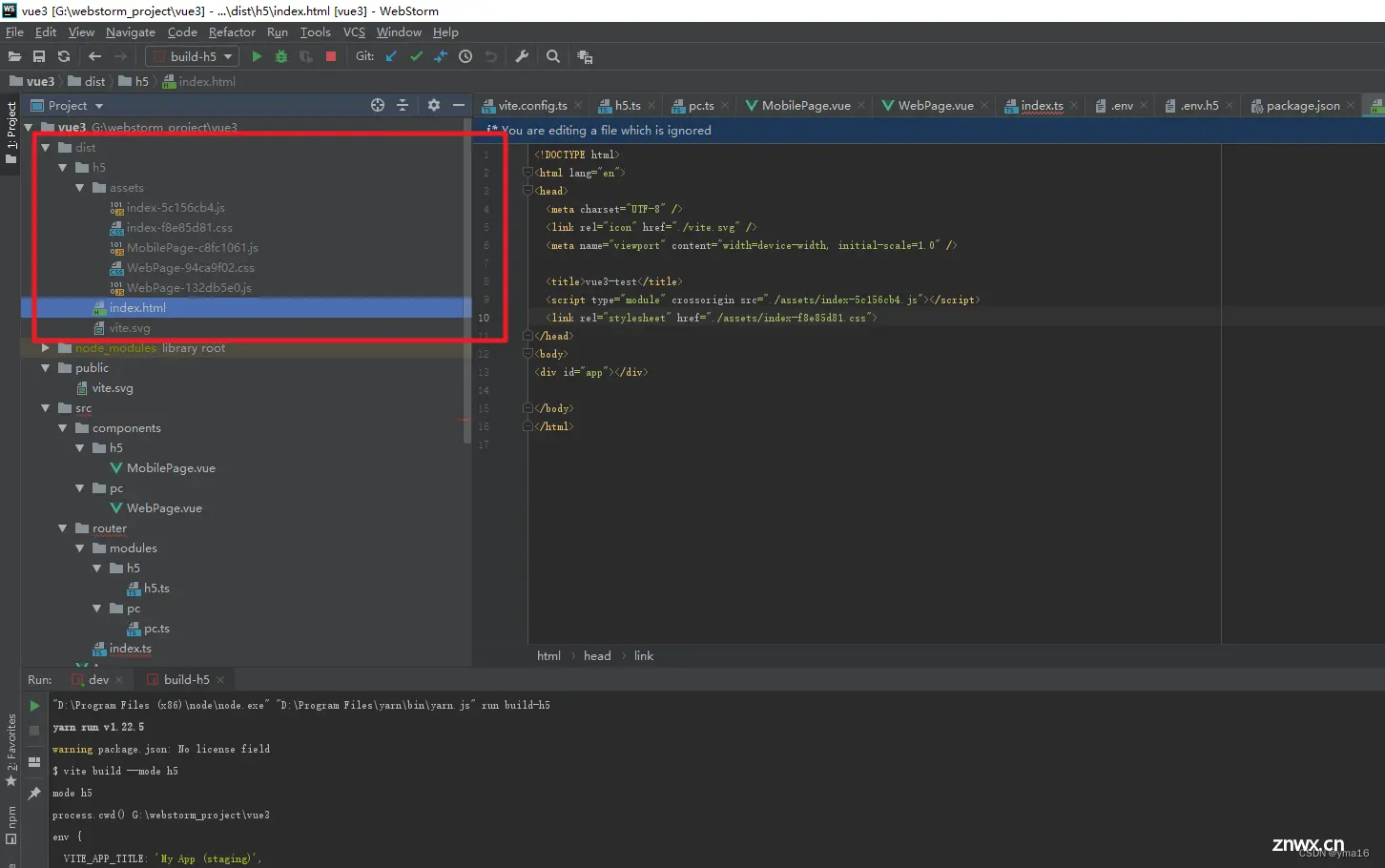
Task: Select index-5c156cb4.js in the tree
Action: coord(176,208)
